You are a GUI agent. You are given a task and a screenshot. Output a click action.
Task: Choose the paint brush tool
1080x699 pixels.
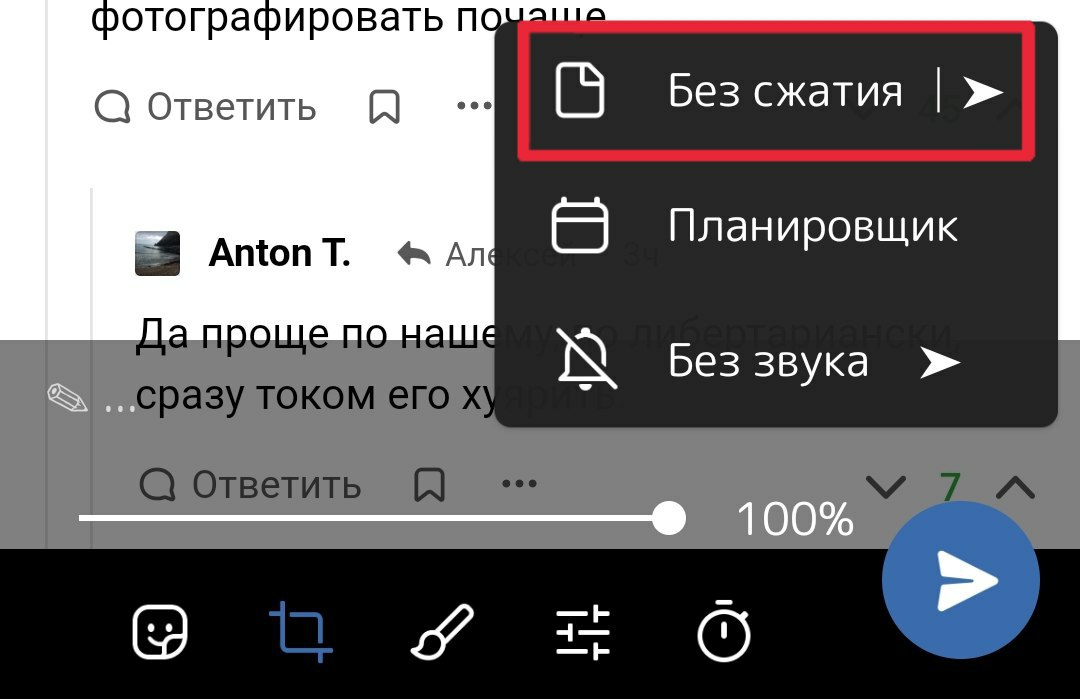coord(442,632)
